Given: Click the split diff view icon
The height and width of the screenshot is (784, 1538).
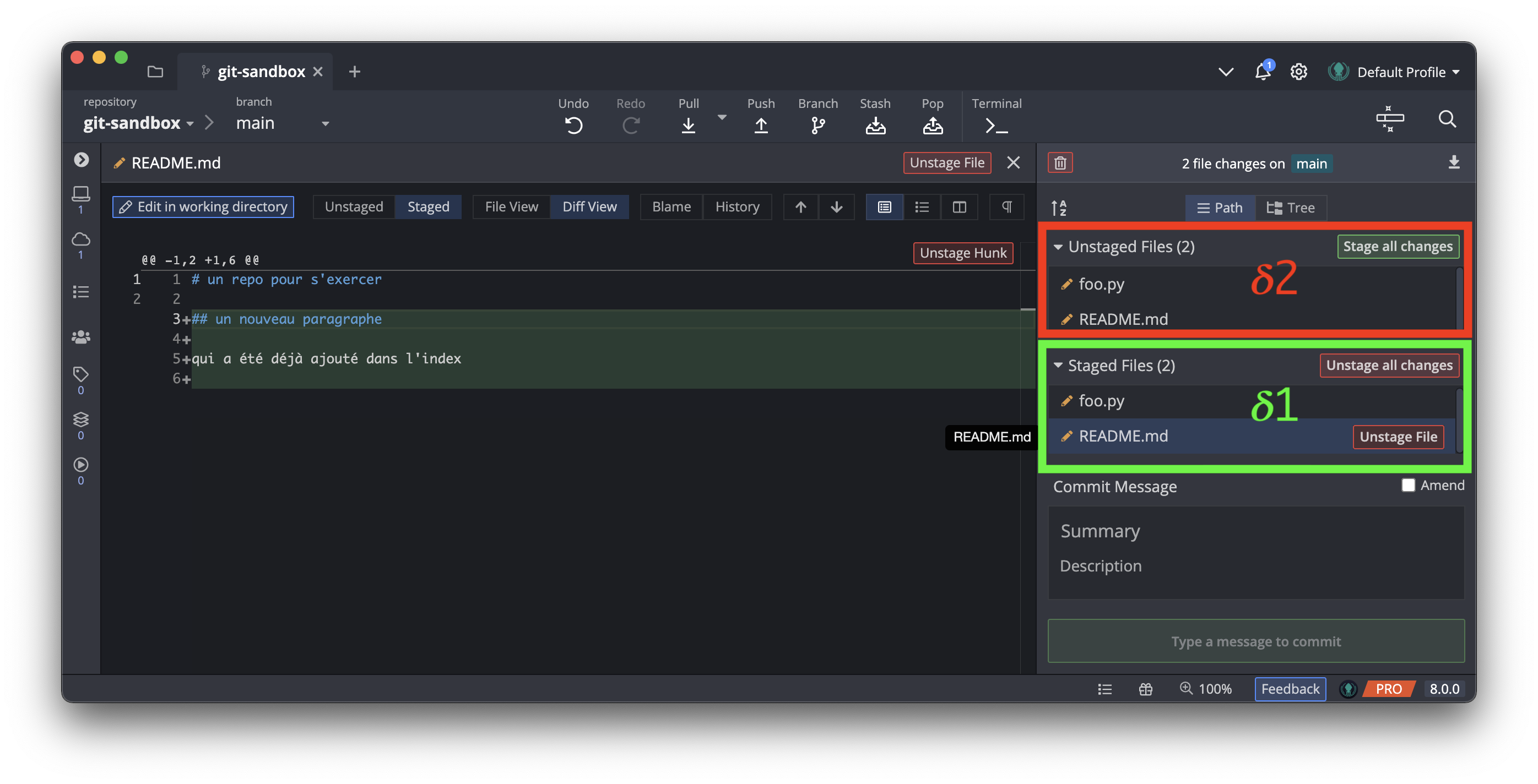Looking at the screenshot, I should (959, 207).
